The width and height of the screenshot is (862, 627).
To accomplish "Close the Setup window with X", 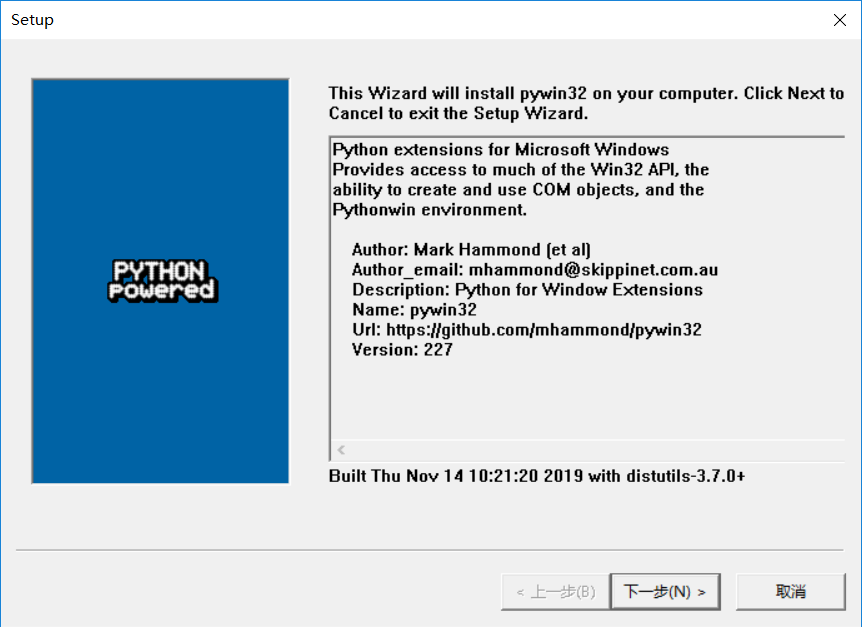I will tap(839, 20).
